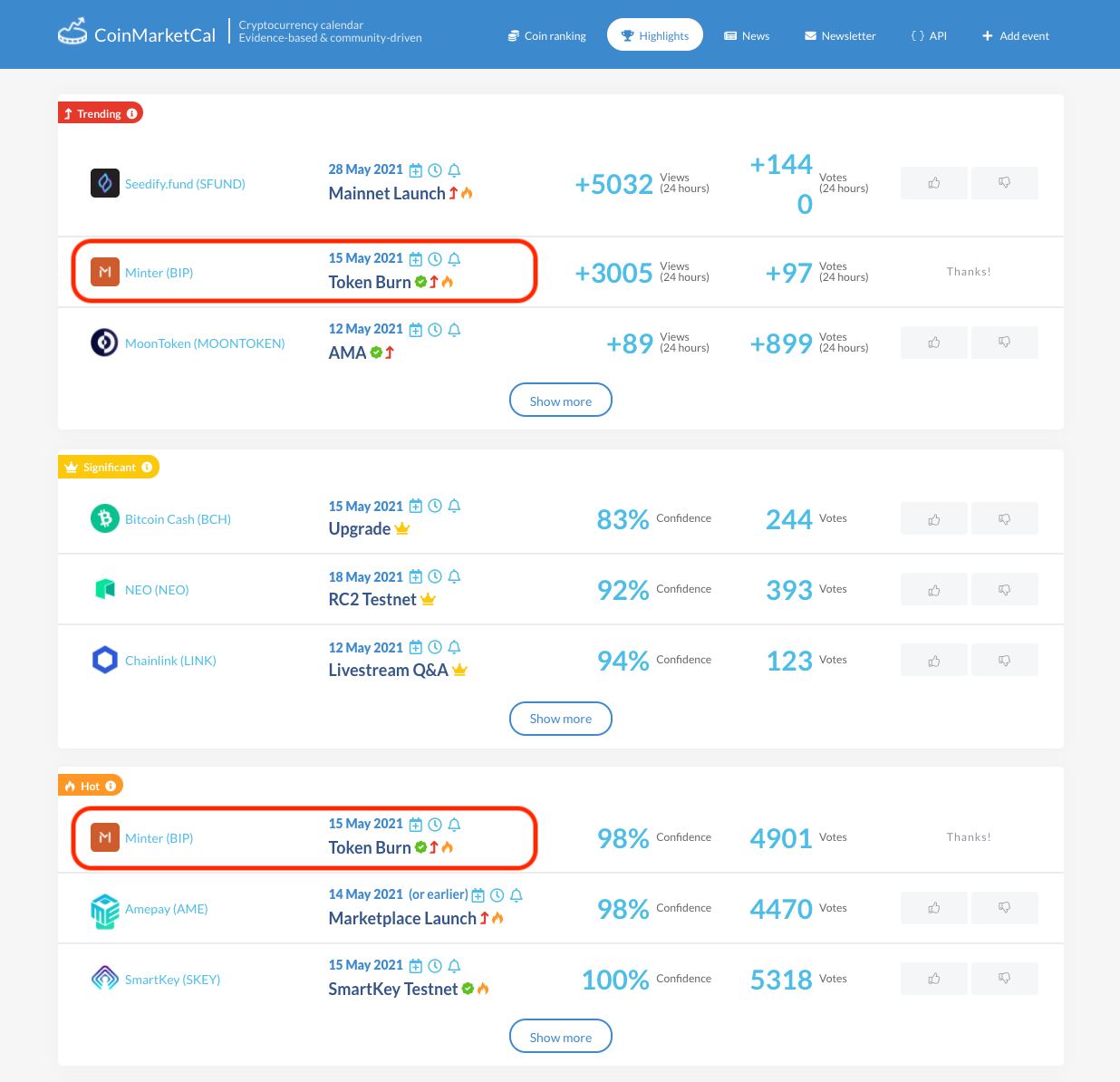Open Bitcoin Cash (BCH) coin link
Screen dimensions: 1120x1082
(178, 518)
